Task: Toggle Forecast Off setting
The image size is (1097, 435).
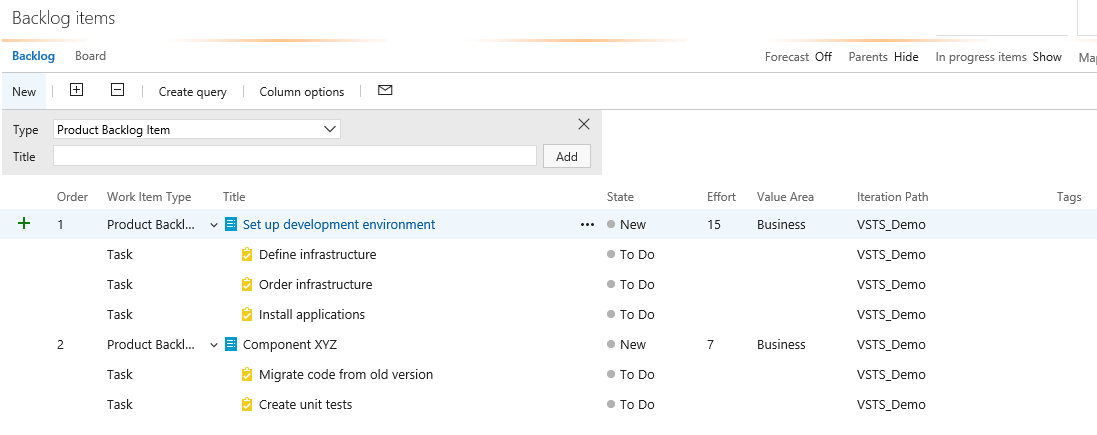Action: click(x=823, y=57)
